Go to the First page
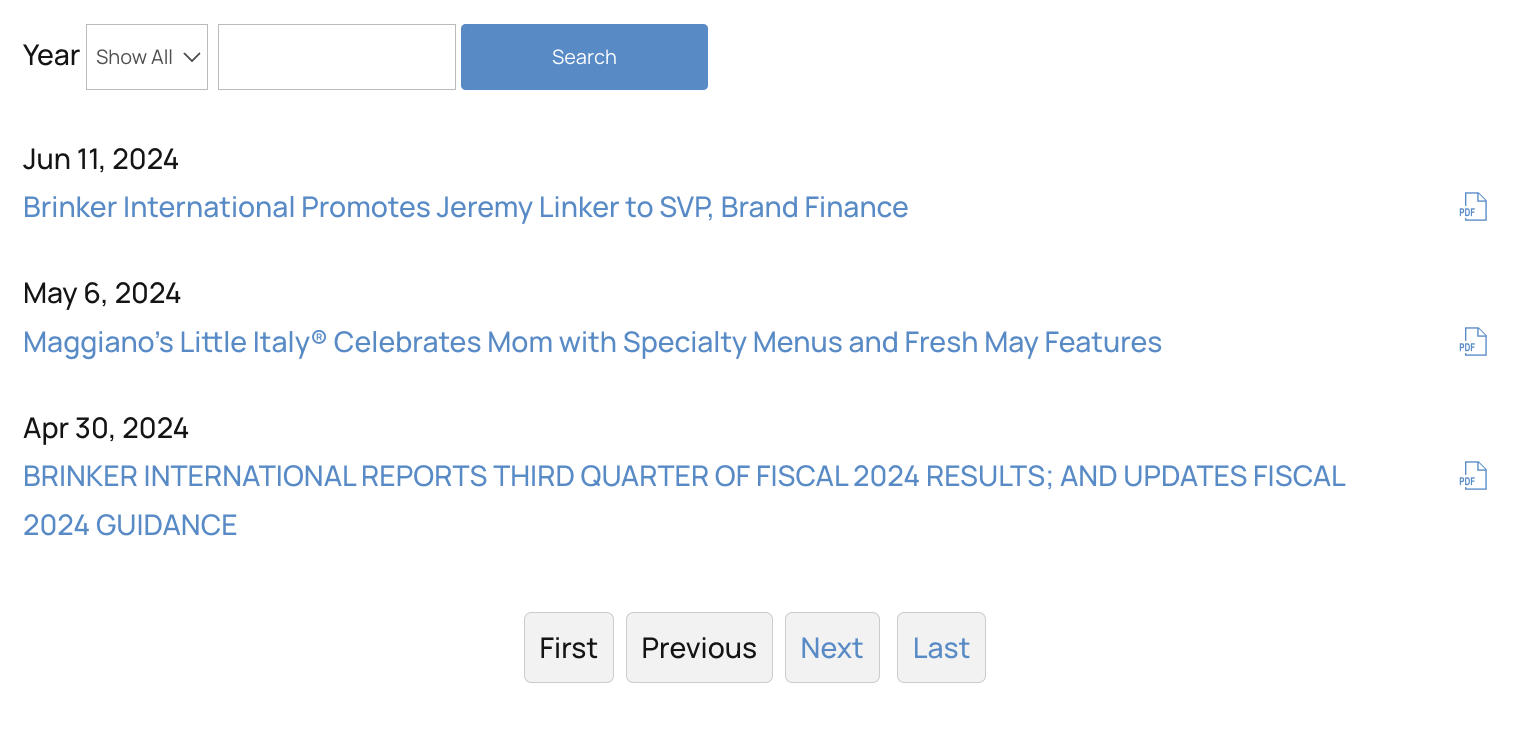1513x733 pixels. click(568, 648)
